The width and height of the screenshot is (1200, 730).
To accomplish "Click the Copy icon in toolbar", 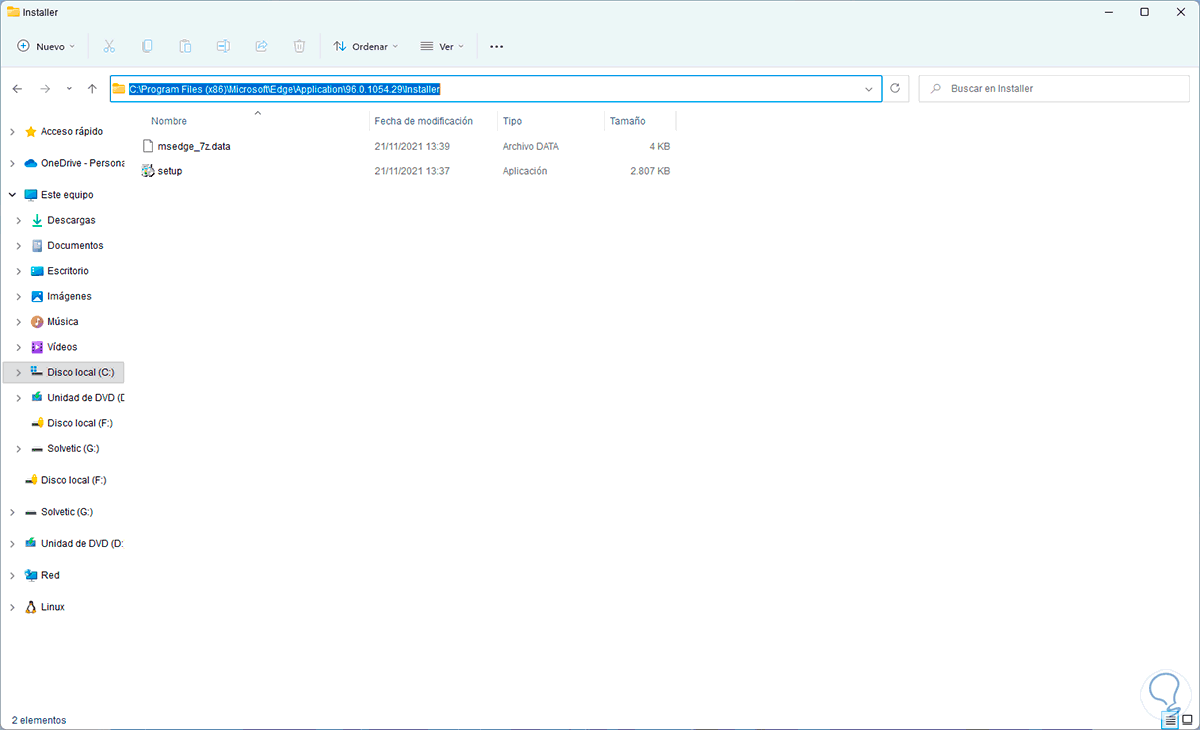I will tap(147, 46).
